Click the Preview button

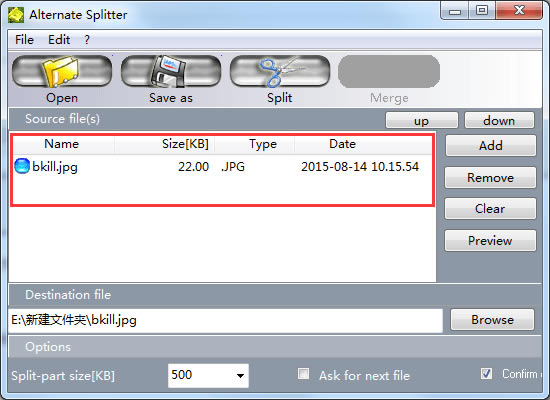(490, 240)
